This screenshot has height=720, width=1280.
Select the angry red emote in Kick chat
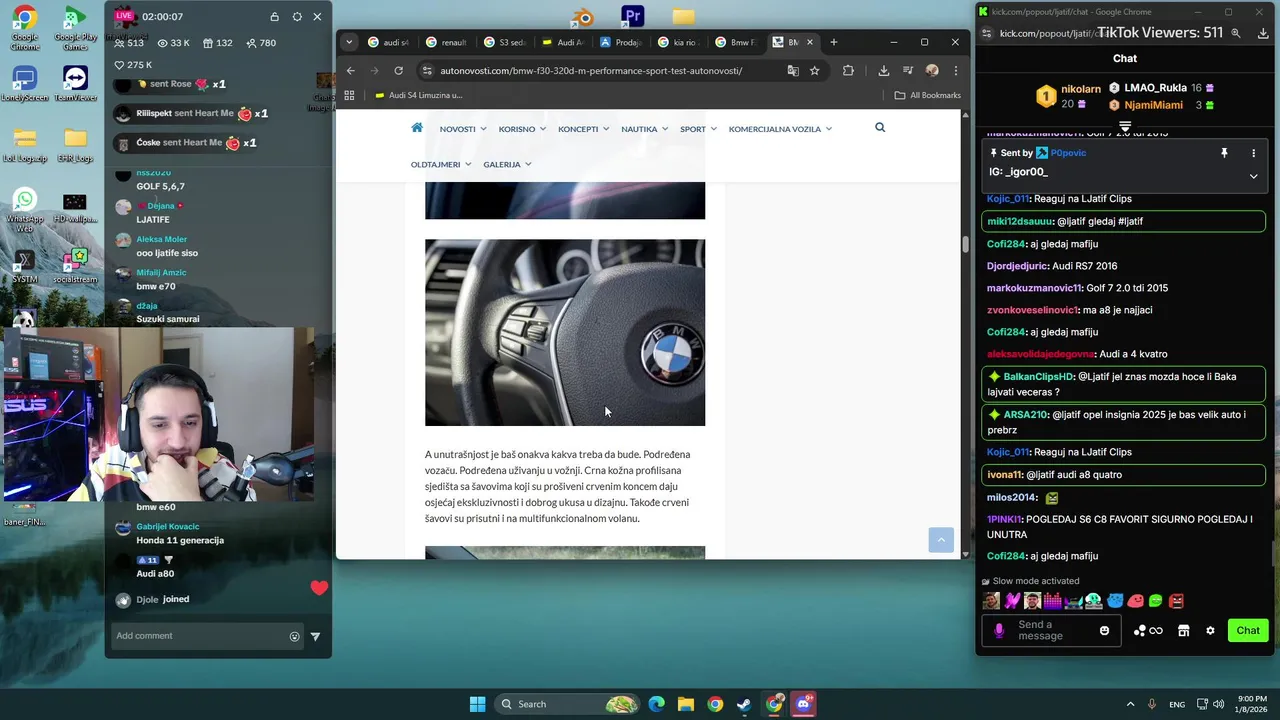tap(1176, 601)
